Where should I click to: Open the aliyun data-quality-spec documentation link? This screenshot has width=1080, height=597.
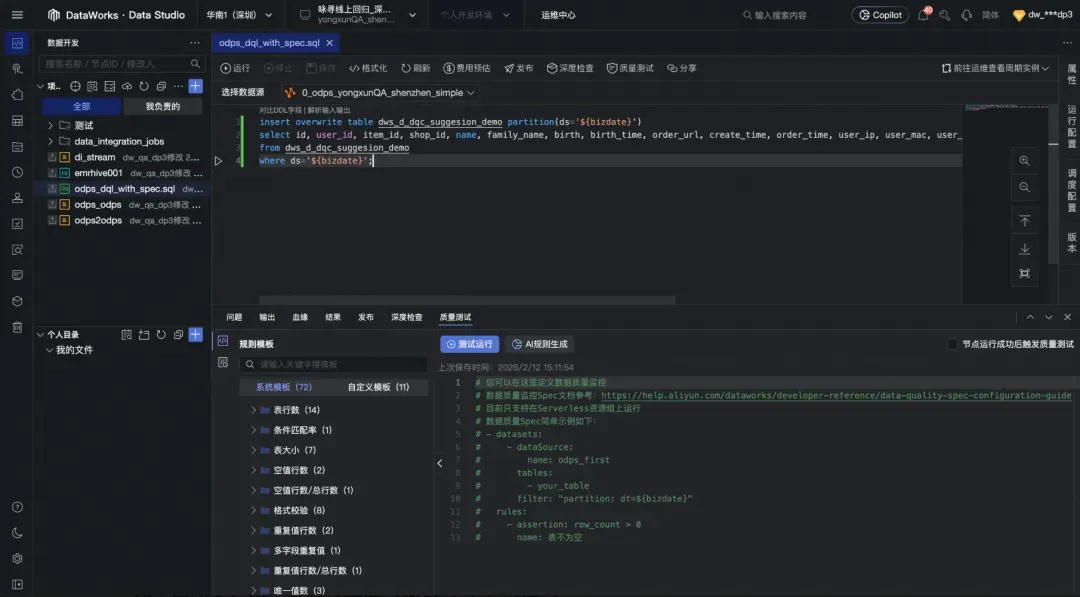click(x=835, y=395)
